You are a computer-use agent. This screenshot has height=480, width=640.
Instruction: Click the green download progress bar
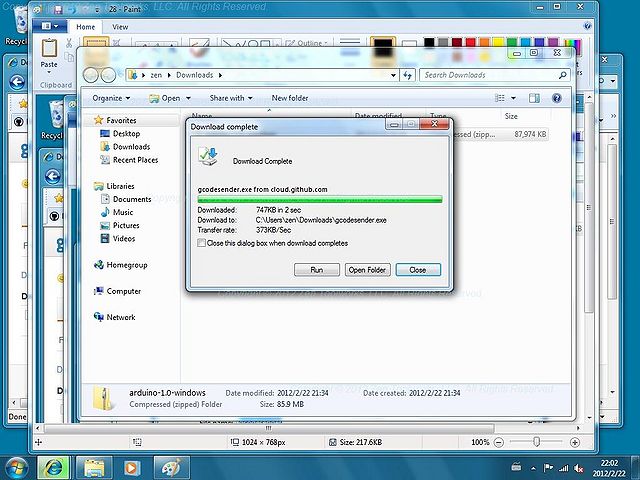pyautogui.click(x=320, y=199)
